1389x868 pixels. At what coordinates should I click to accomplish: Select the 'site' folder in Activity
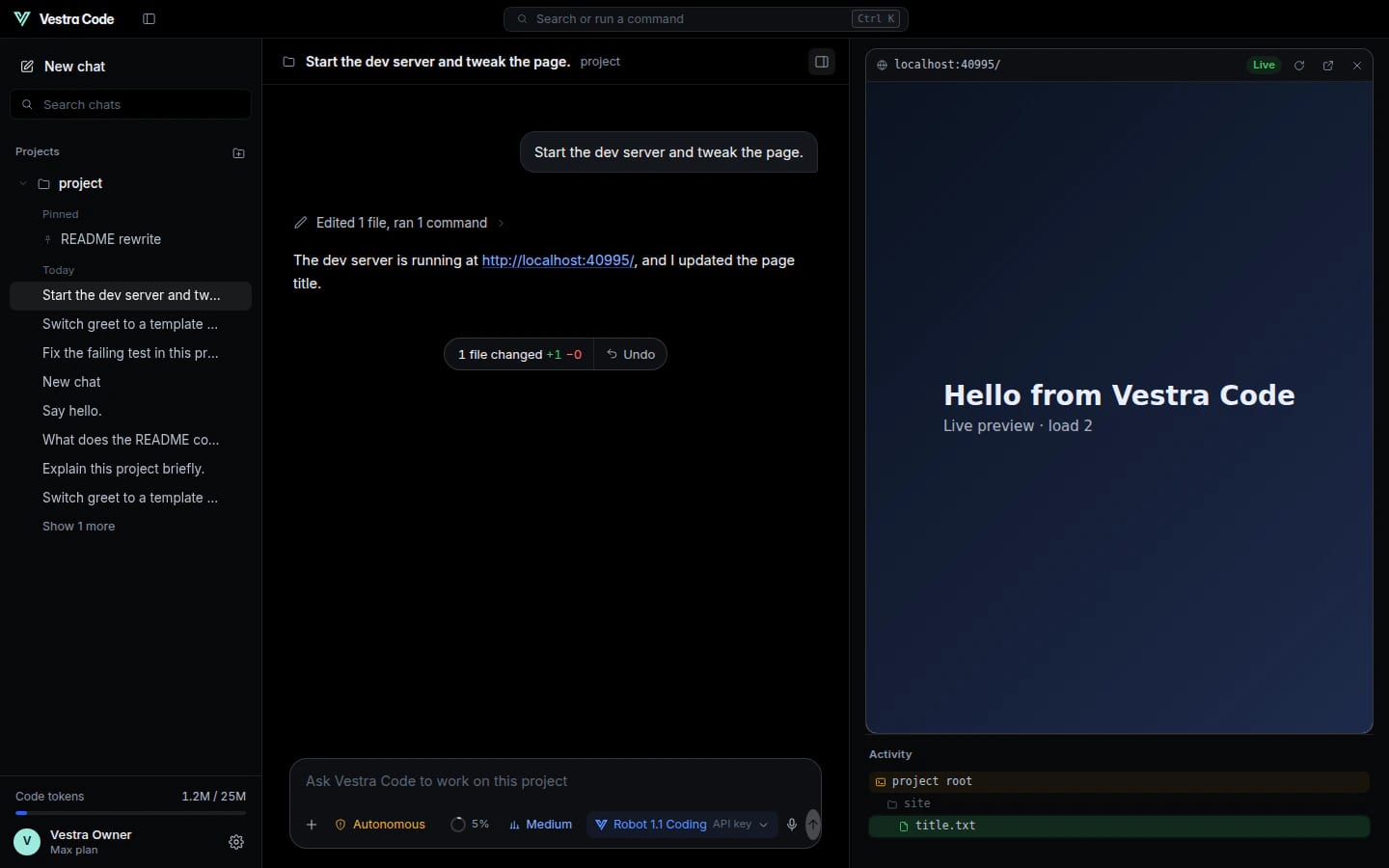[x=1119, y=803]
